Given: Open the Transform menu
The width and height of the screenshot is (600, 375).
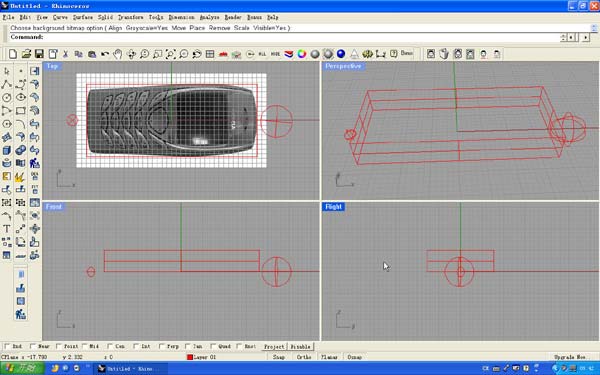Looking at the screenshot, I should (130, 17).
